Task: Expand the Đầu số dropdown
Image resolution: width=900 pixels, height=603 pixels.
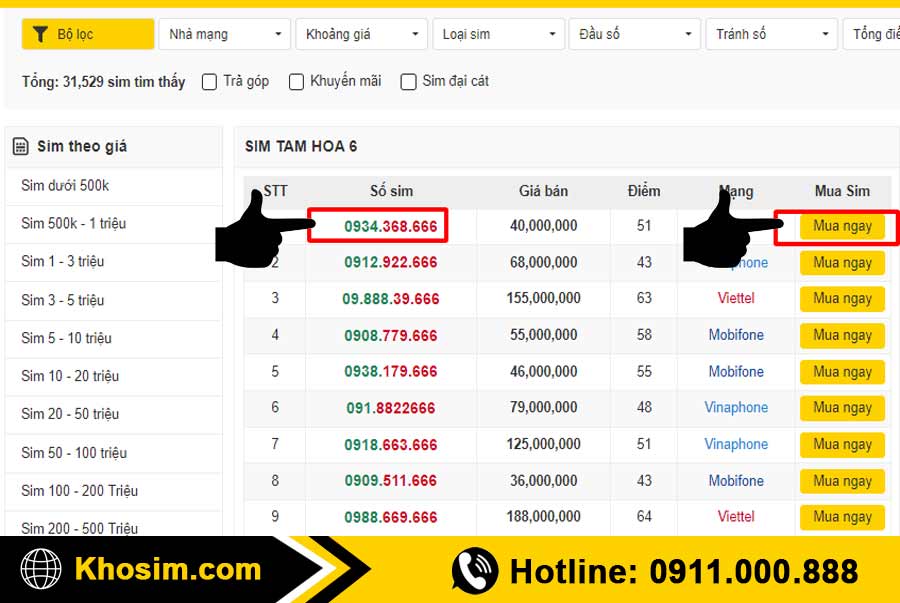Action: (634, 33)
